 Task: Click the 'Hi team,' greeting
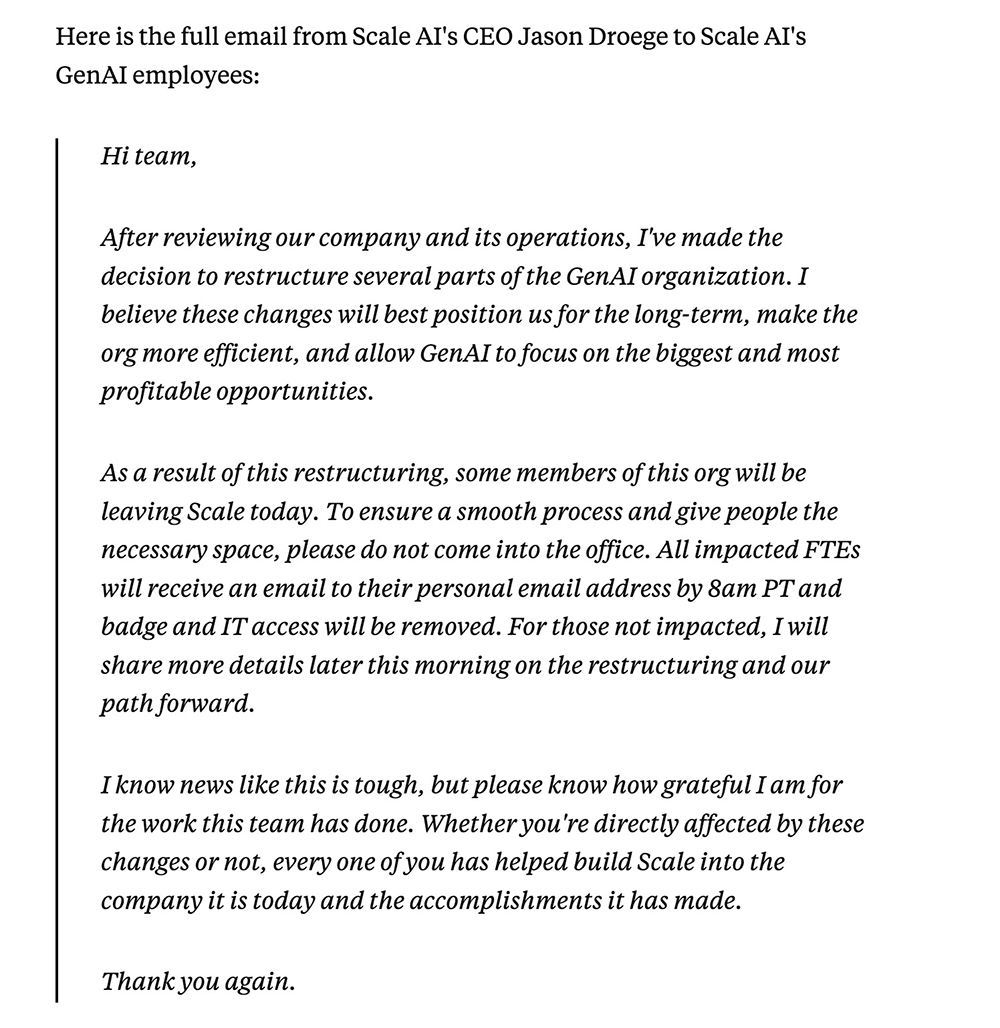(148, 156)
